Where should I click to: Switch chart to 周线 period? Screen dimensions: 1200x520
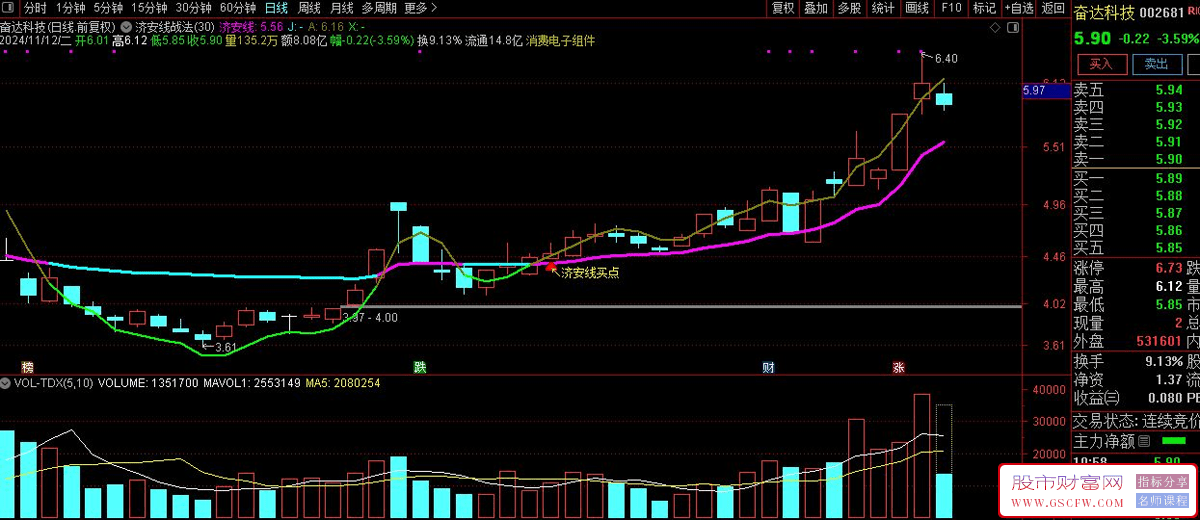tap(309, 8)
